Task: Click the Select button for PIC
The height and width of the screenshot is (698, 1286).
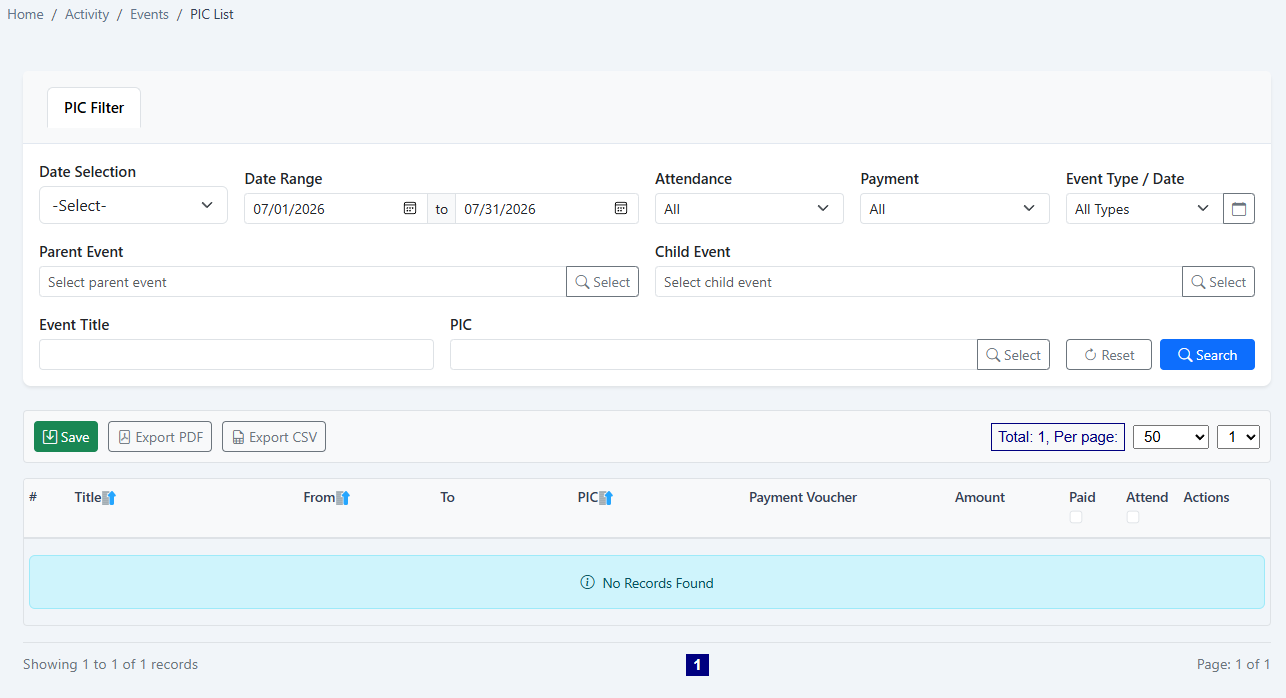Action: (1013, 355)
